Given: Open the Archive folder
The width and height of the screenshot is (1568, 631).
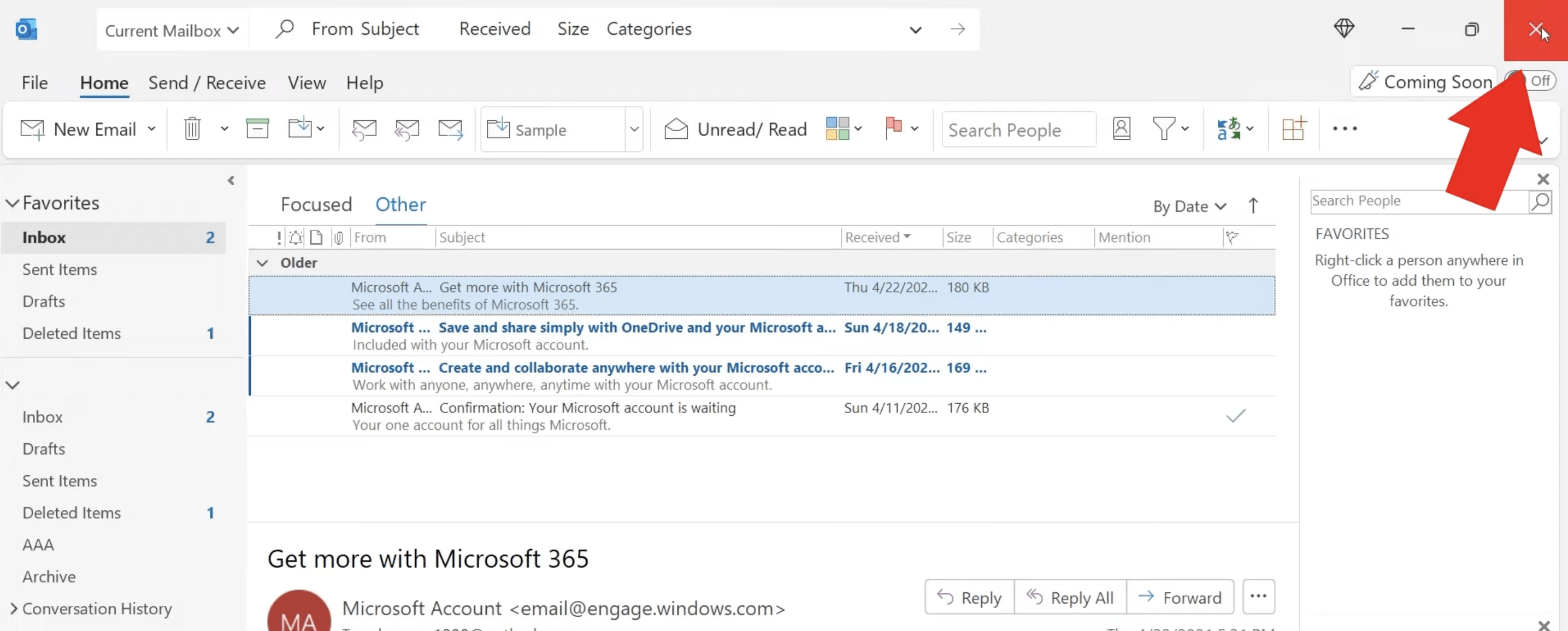Looking at the screenshot, I should click(49, 576).
